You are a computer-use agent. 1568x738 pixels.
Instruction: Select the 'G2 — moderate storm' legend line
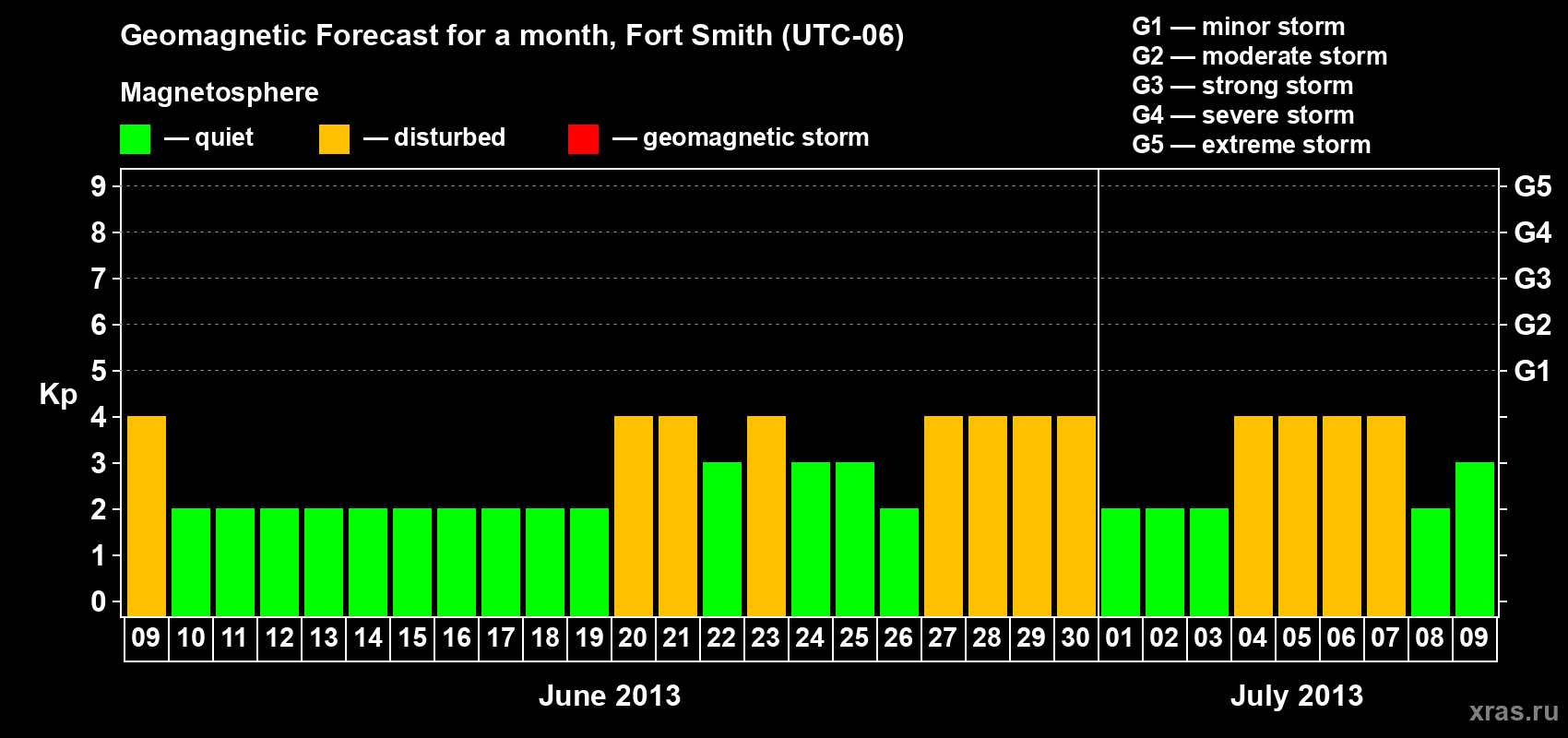(1260, 56)
